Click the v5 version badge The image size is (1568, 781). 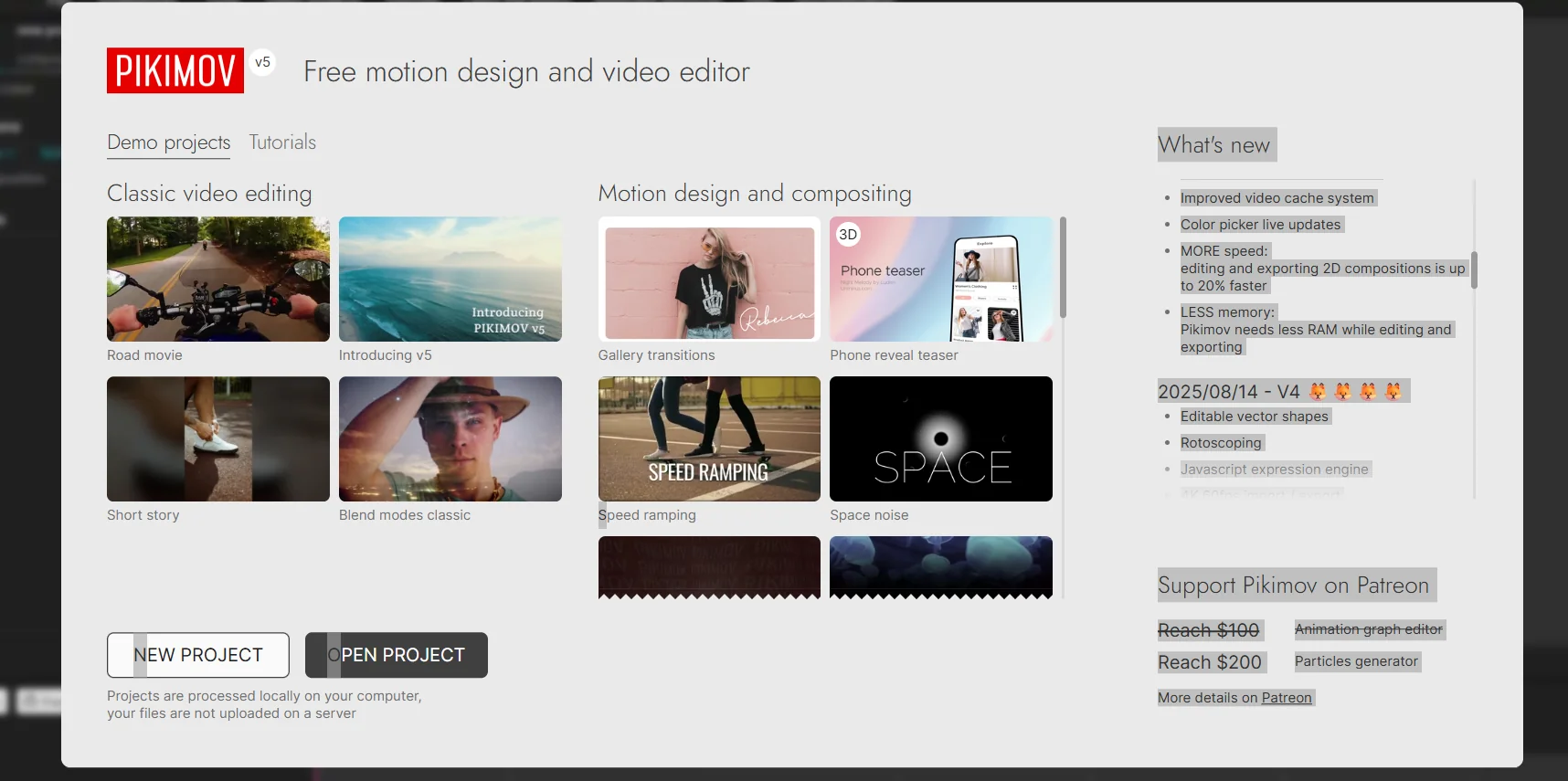pos(262,62)
